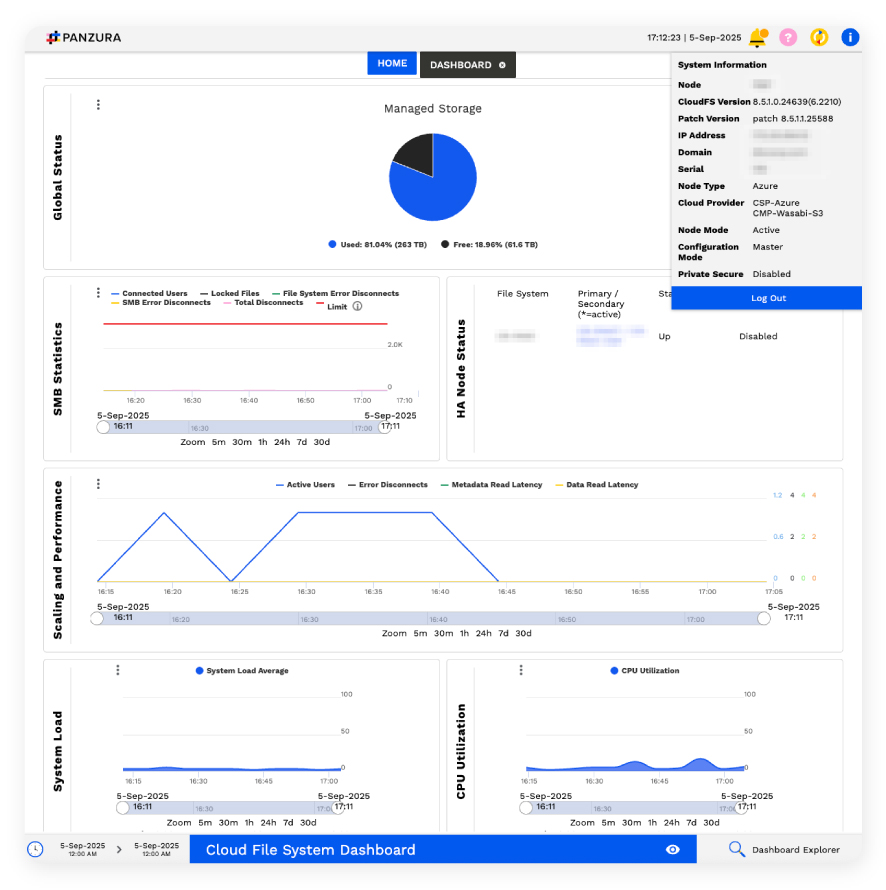Toggle the eye icon on Cloud File System Dashboard
Viewport: 886px width, 890px height.
[673, 849]
